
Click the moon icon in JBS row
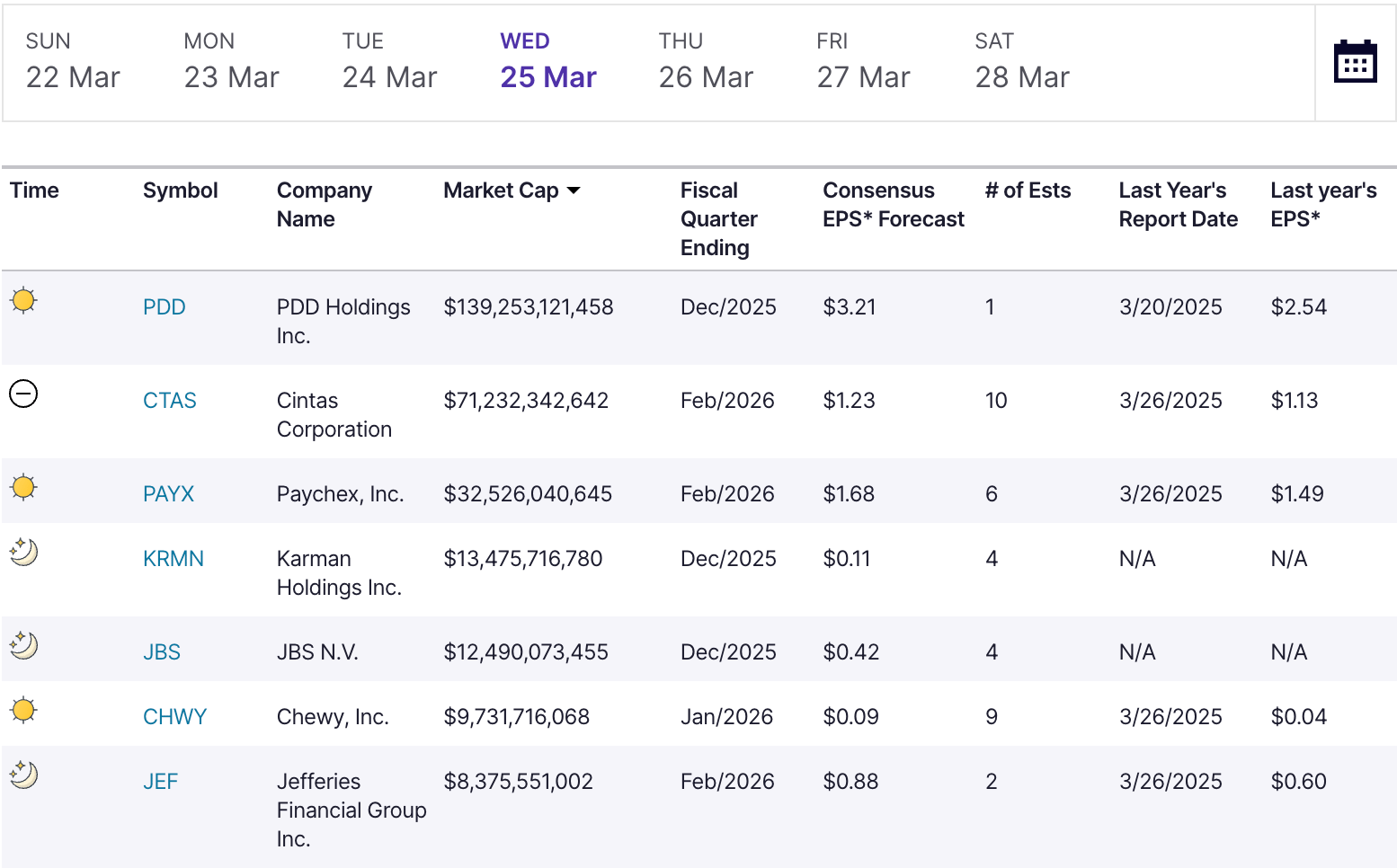23,645
